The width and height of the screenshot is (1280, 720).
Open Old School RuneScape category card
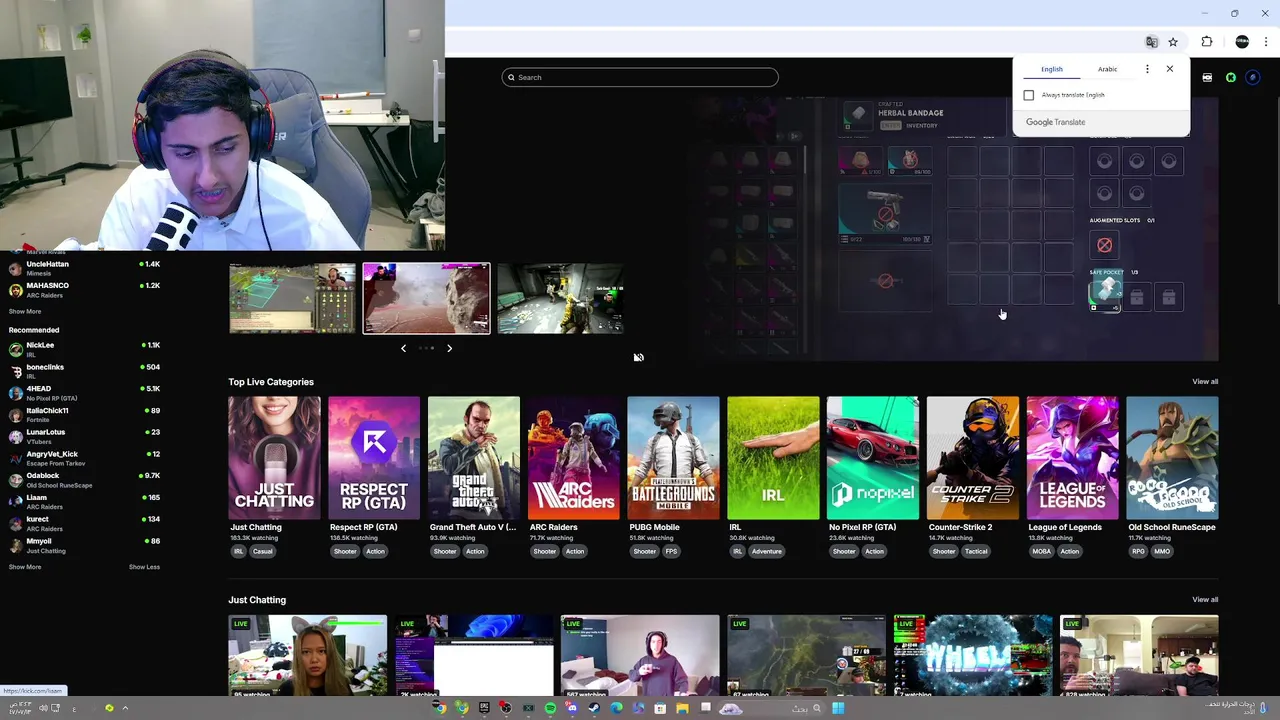click(1172, 458)
